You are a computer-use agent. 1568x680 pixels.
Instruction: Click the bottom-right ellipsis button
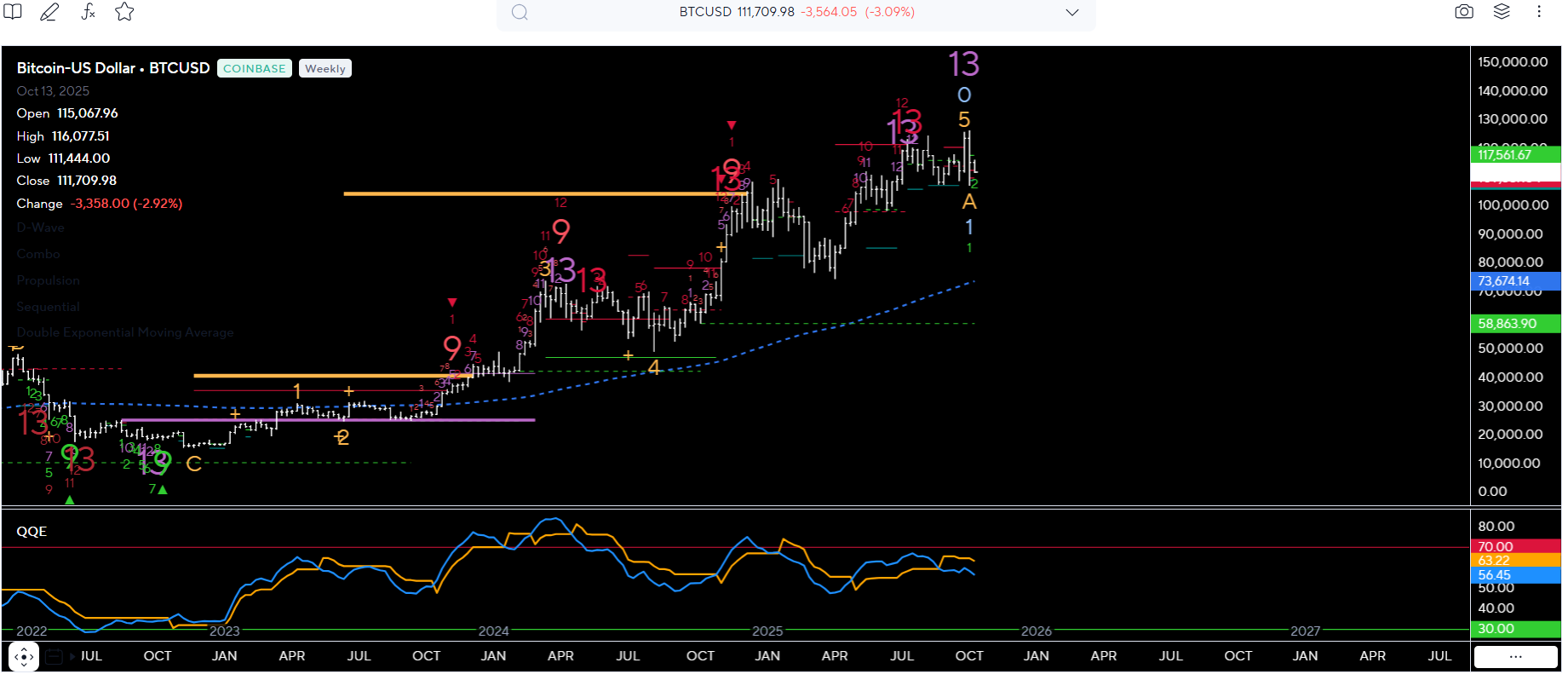click(x=1515, y=657)
